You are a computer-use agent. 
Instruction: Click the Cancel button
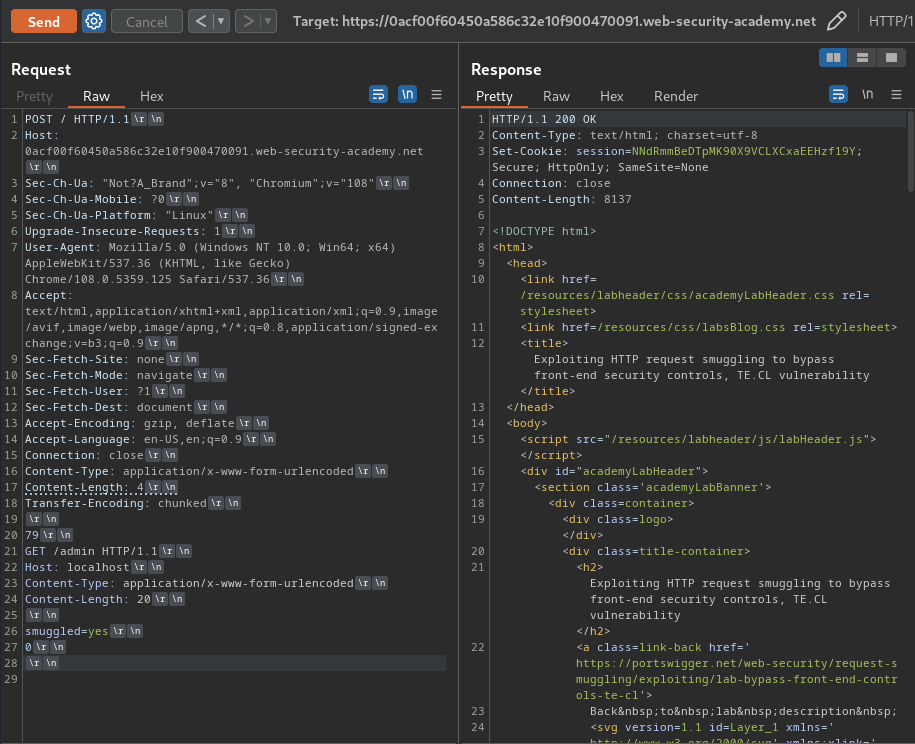146,22
